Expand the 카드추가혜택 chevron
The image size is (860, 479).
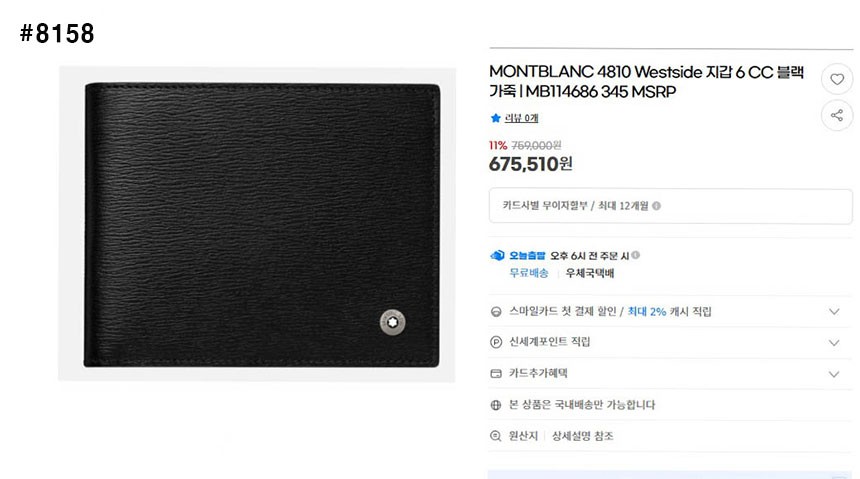point(834,374)
